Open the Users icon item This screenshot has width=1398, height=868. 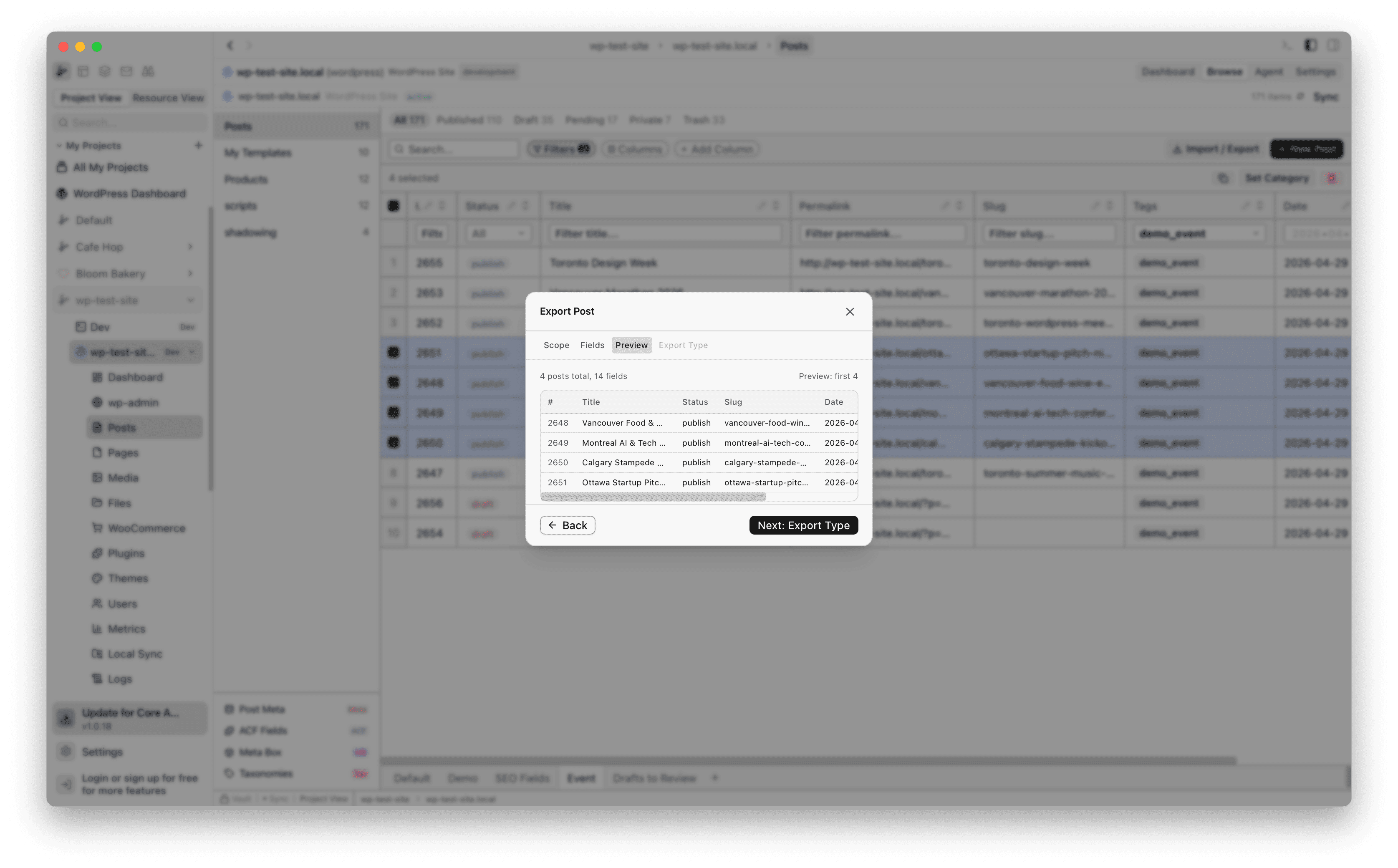coord(97,603)
